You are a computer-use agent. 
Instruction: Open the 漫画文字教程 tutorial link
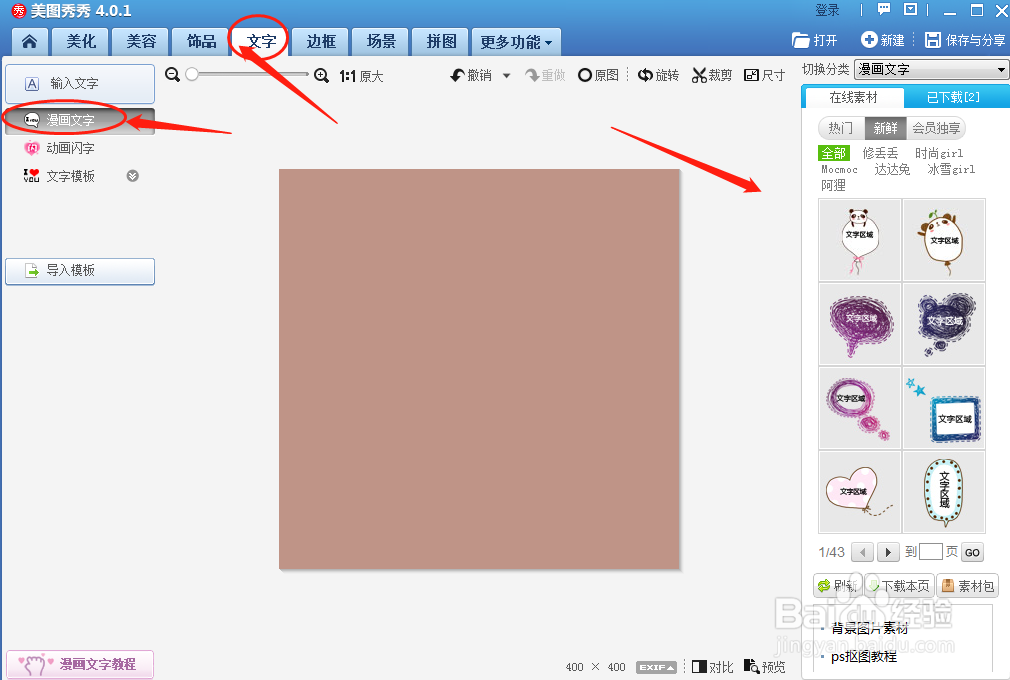click(x=80, y=664)
